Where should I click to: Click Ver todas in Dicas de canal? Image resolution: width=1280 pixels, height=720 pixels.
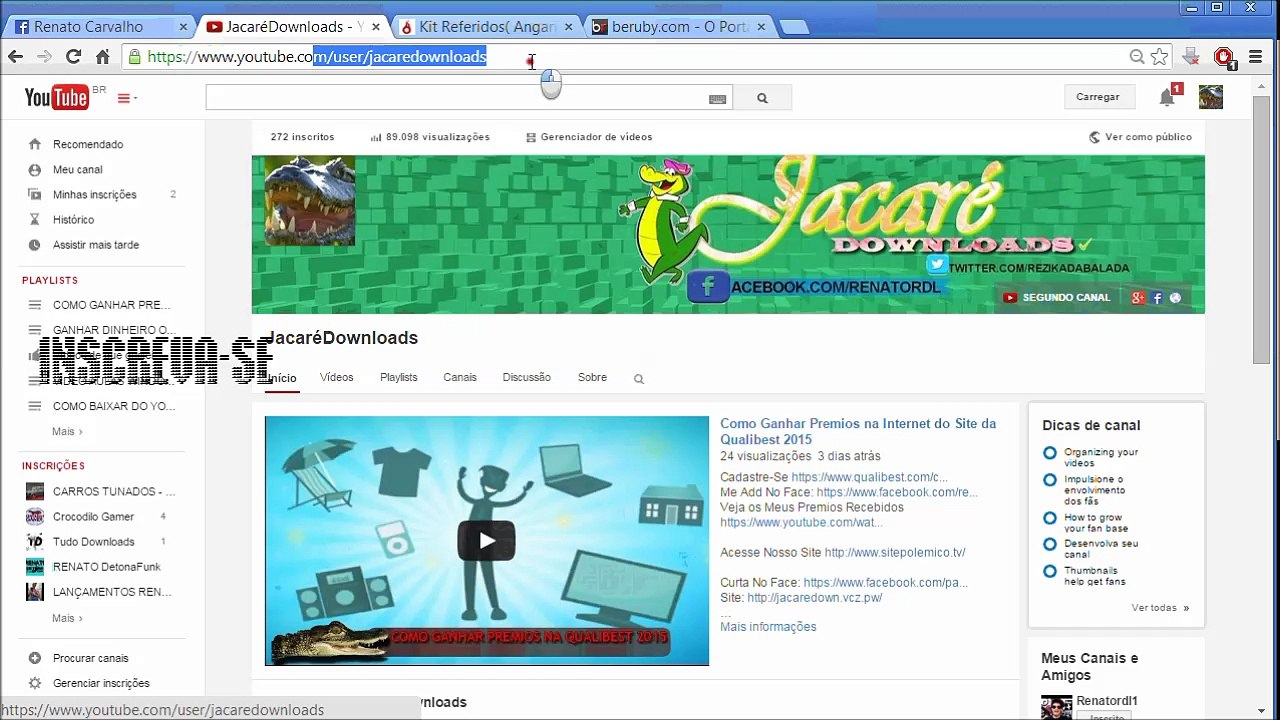pyautogui.click(x=1160, y=608)
